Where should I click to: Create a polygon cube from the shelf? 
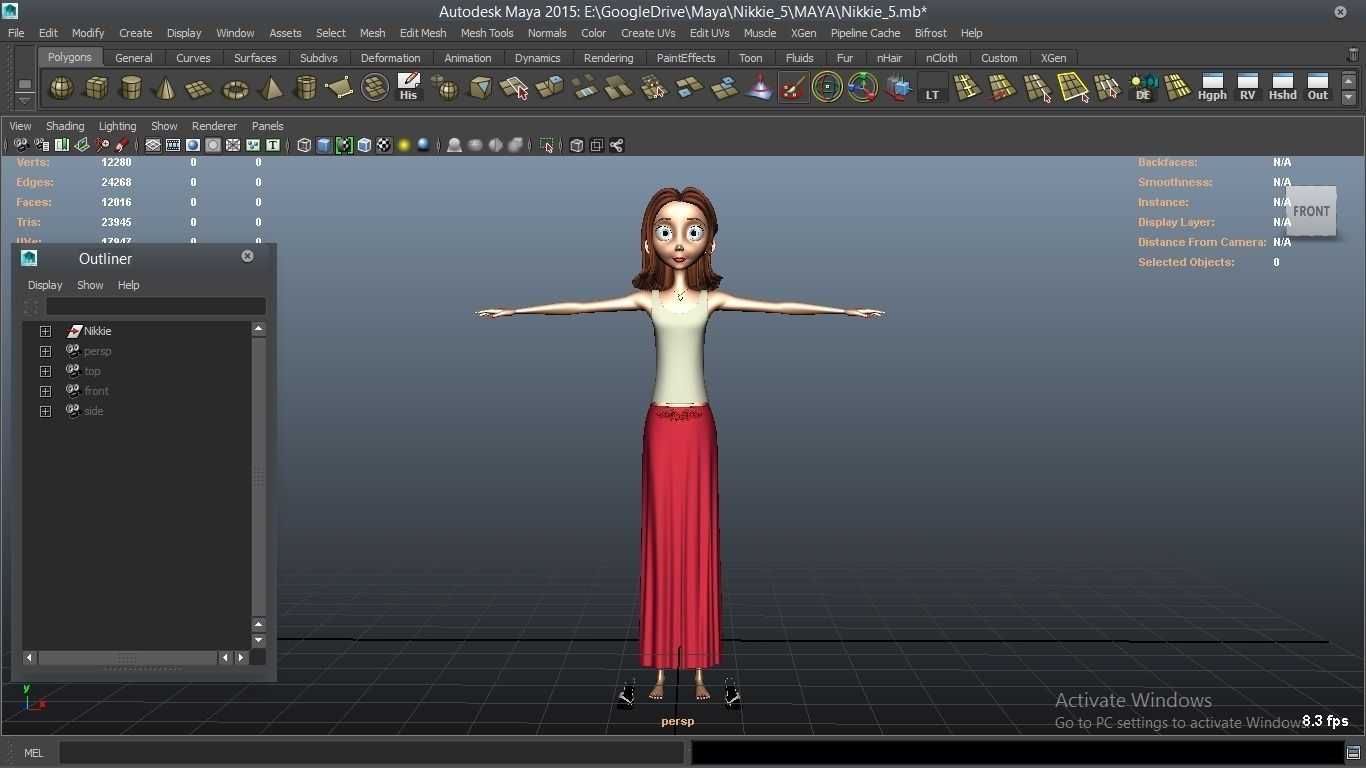(x=96, y=88)
